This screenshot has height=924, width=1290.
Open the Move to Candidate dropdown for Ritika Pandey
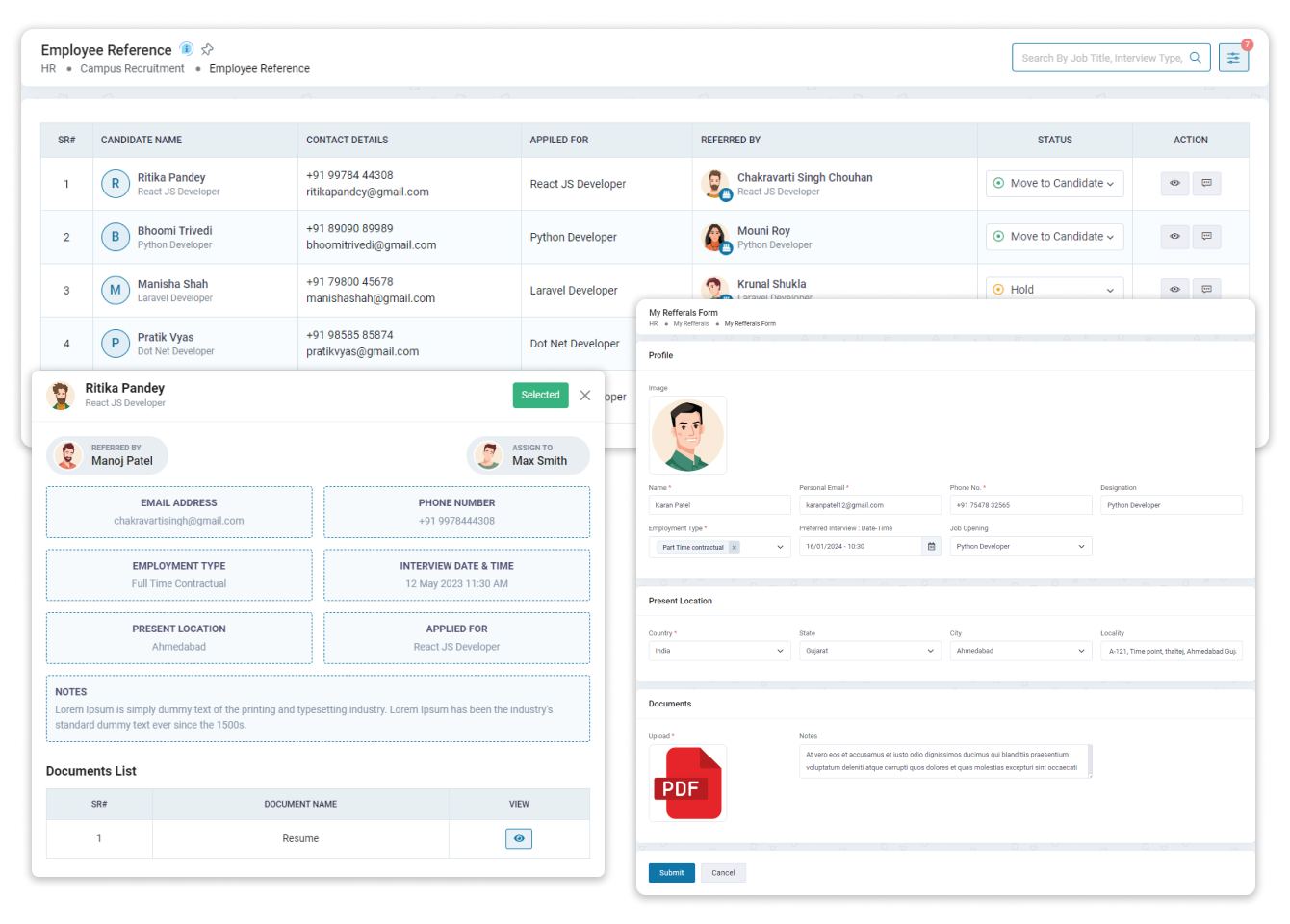(x=1054, y=183)
